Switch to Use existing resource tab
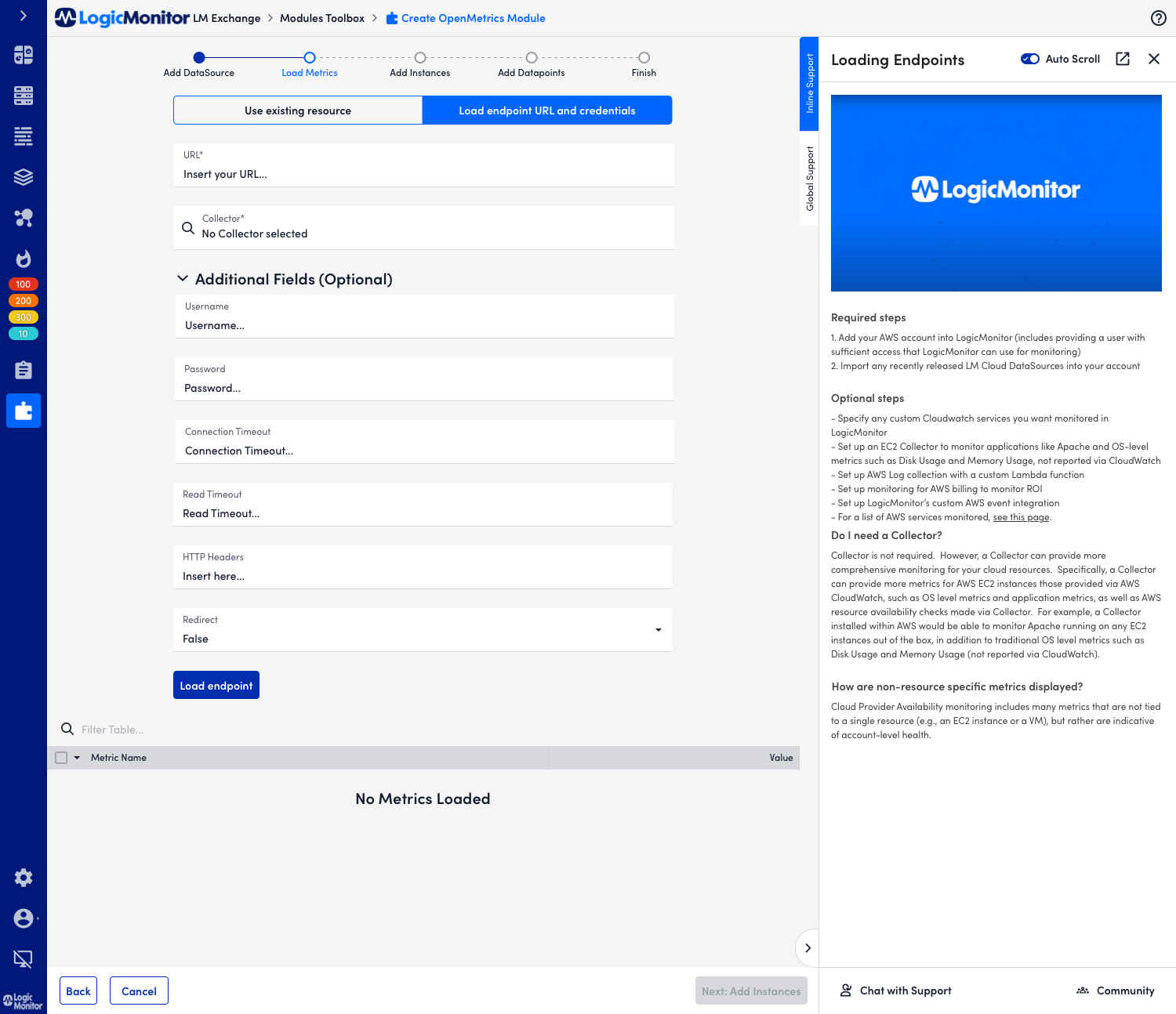Viewport: 1176px width, 1014px height. [x=298, y=110]
